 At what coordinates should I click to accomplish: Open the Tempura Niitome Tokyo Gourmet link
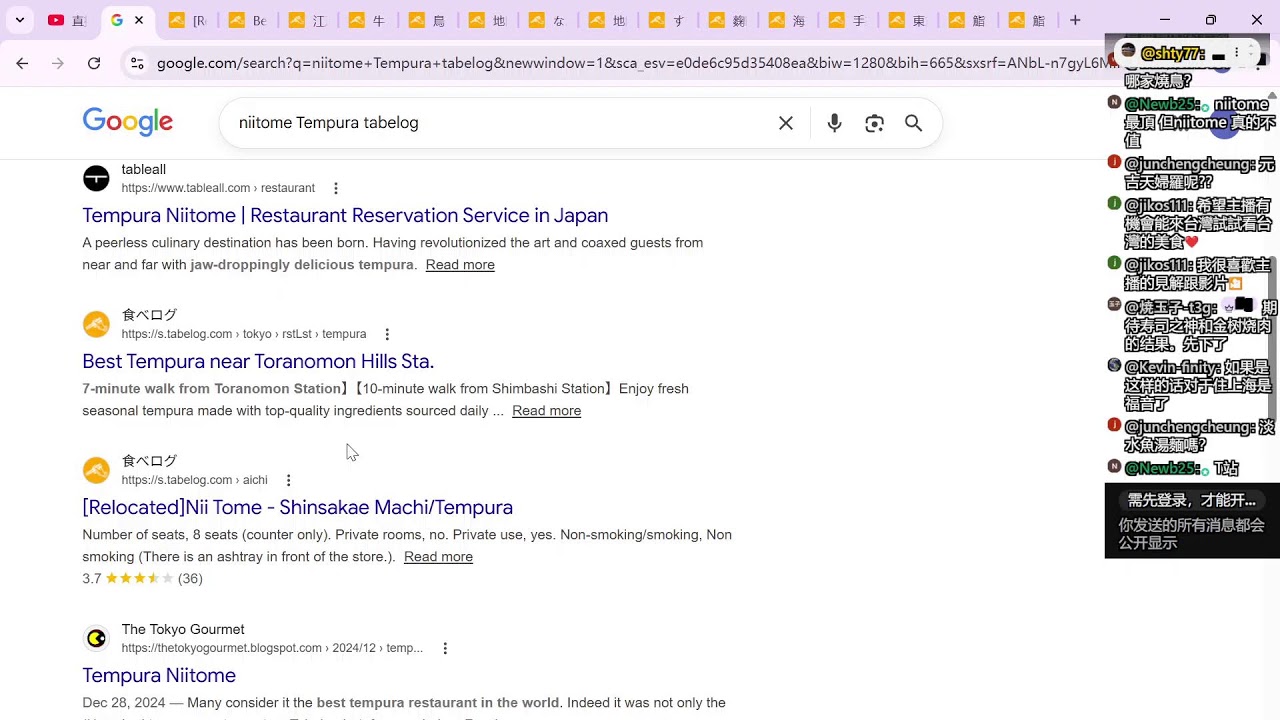click(159, 675)
